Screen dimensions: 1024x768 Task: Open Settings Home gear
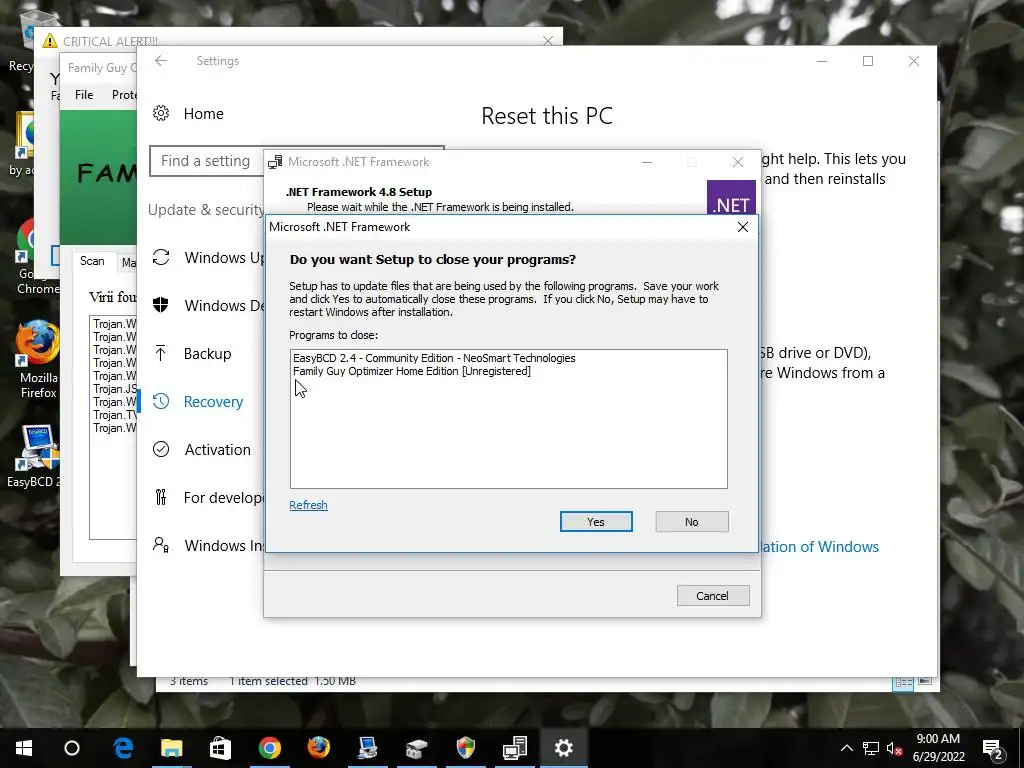pos(161,114)
